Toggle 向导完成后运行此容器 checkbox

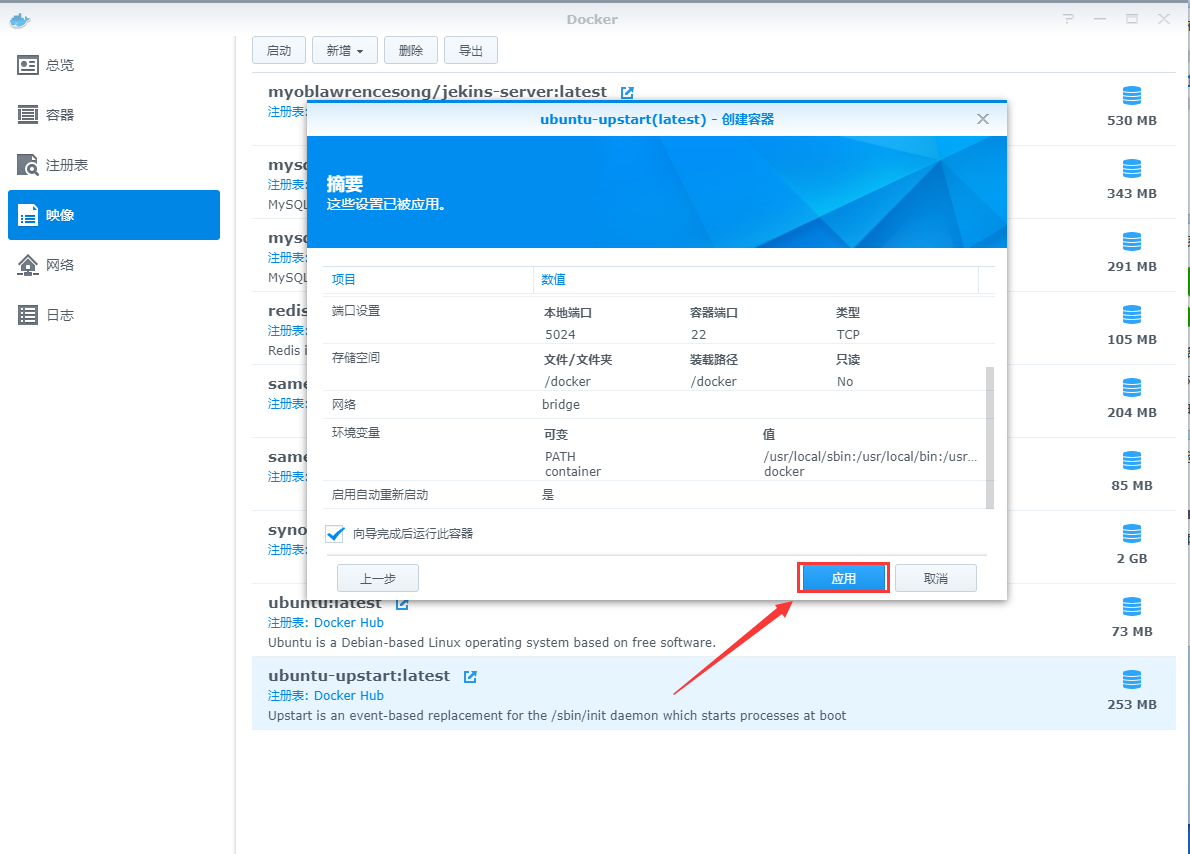(335, 534)
